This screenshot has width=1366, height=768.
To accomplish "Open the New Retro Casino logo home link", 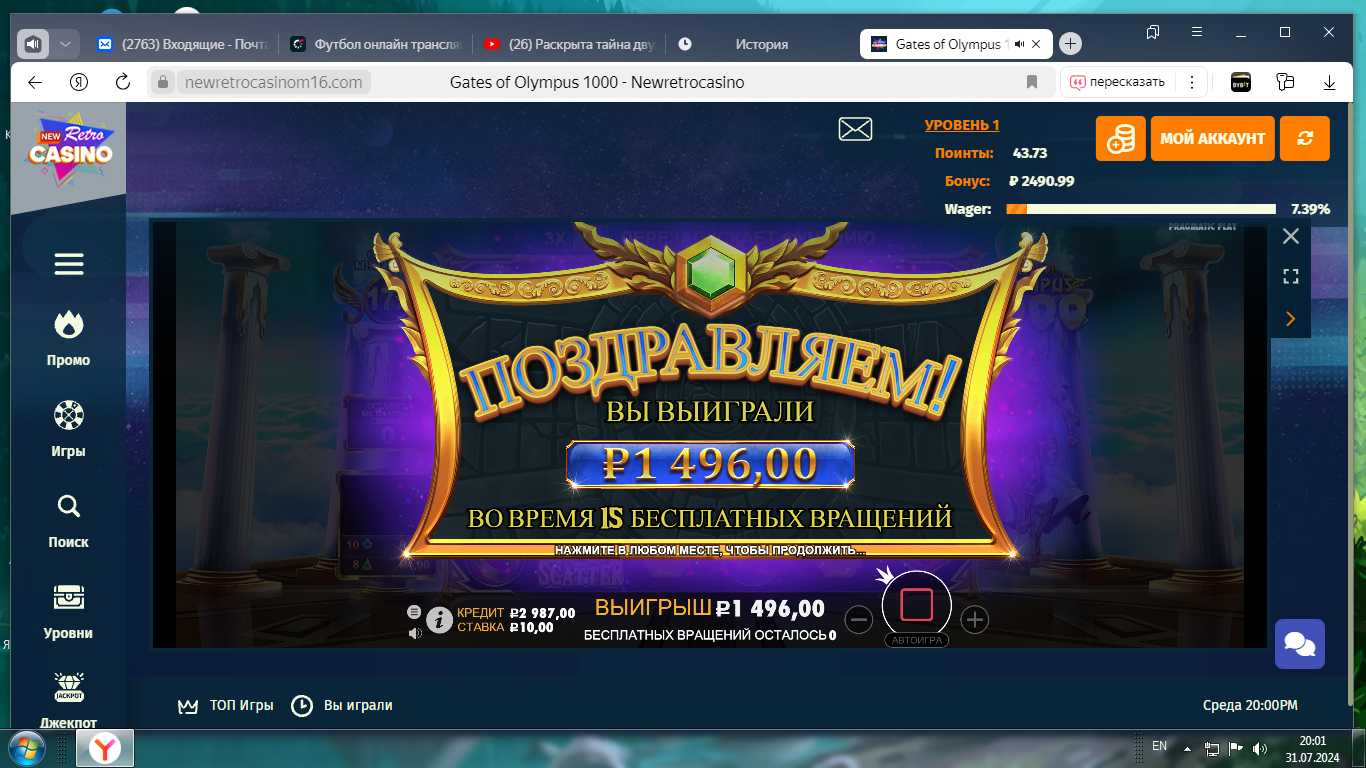I will coord(70,149).
